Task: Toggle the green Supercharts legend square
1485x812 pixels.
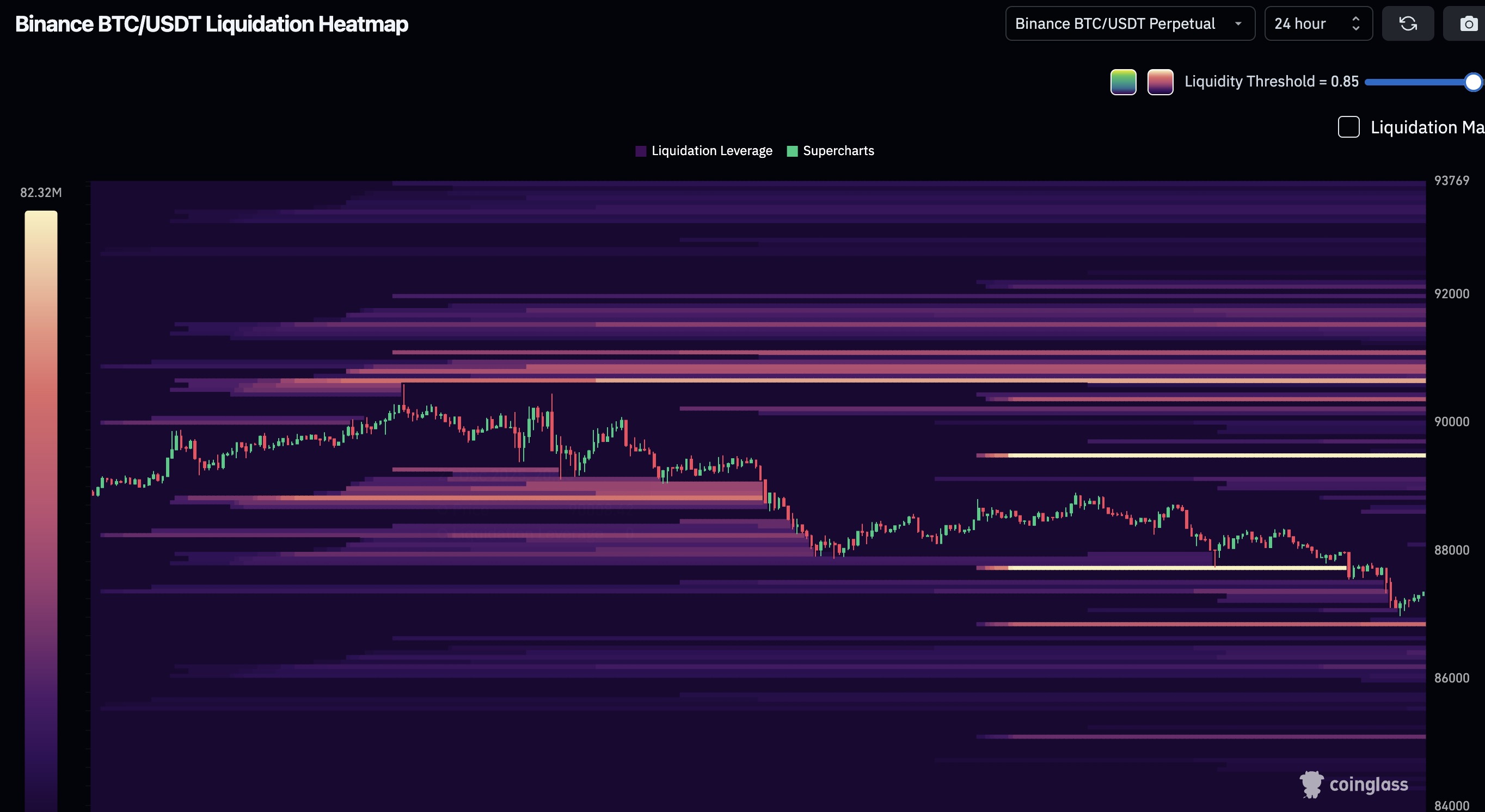Action: (792, 151)
